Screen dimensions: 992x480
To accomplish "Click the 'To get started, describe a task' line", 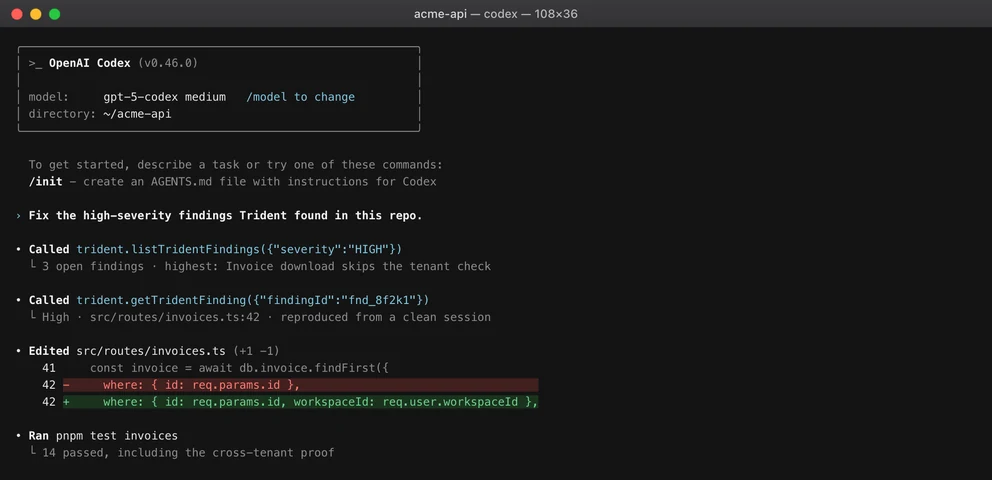I will point(235,165).
